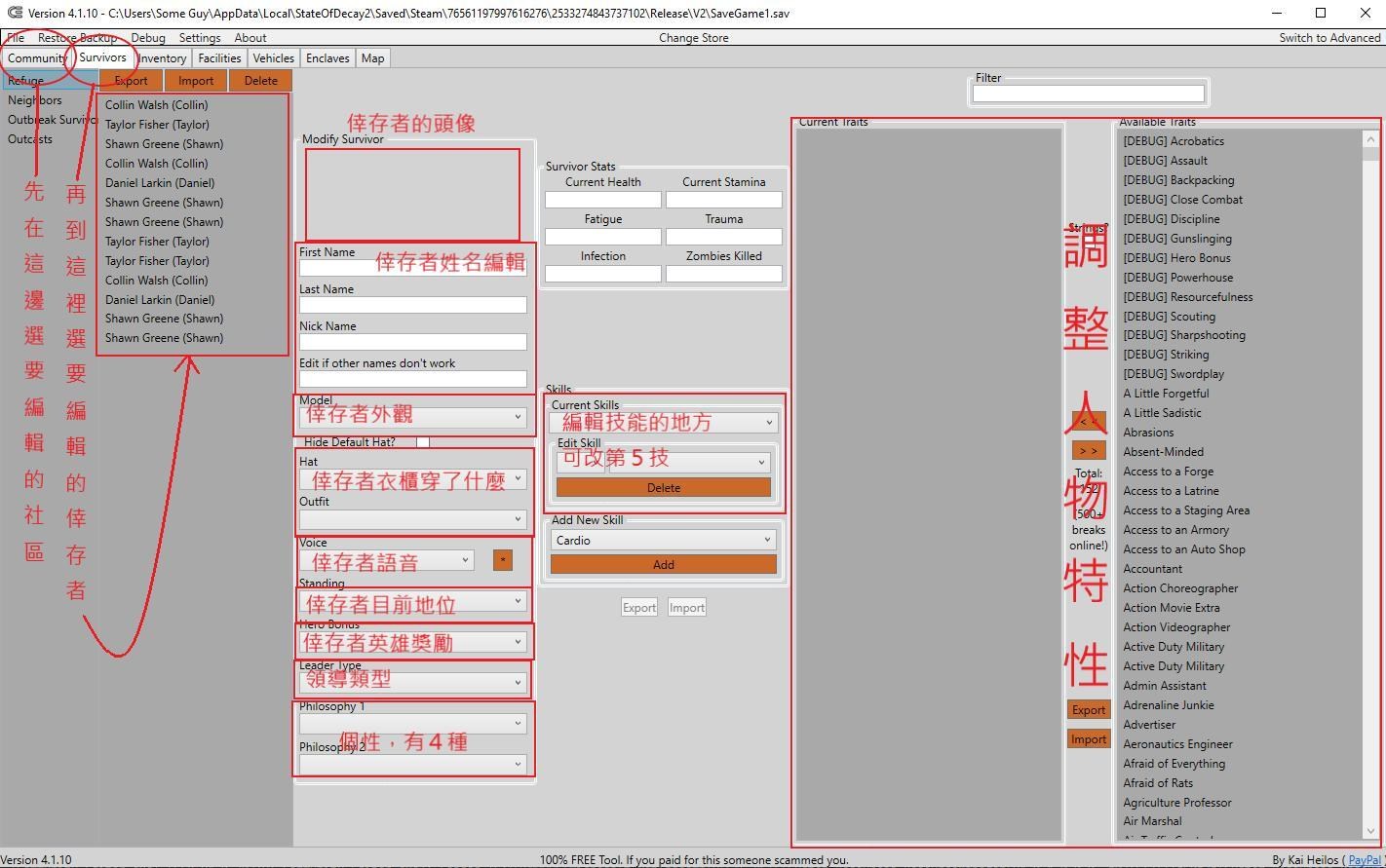Select the Access to an Armory trait
Screen dimensions: 1386x868
point(1175,530)
